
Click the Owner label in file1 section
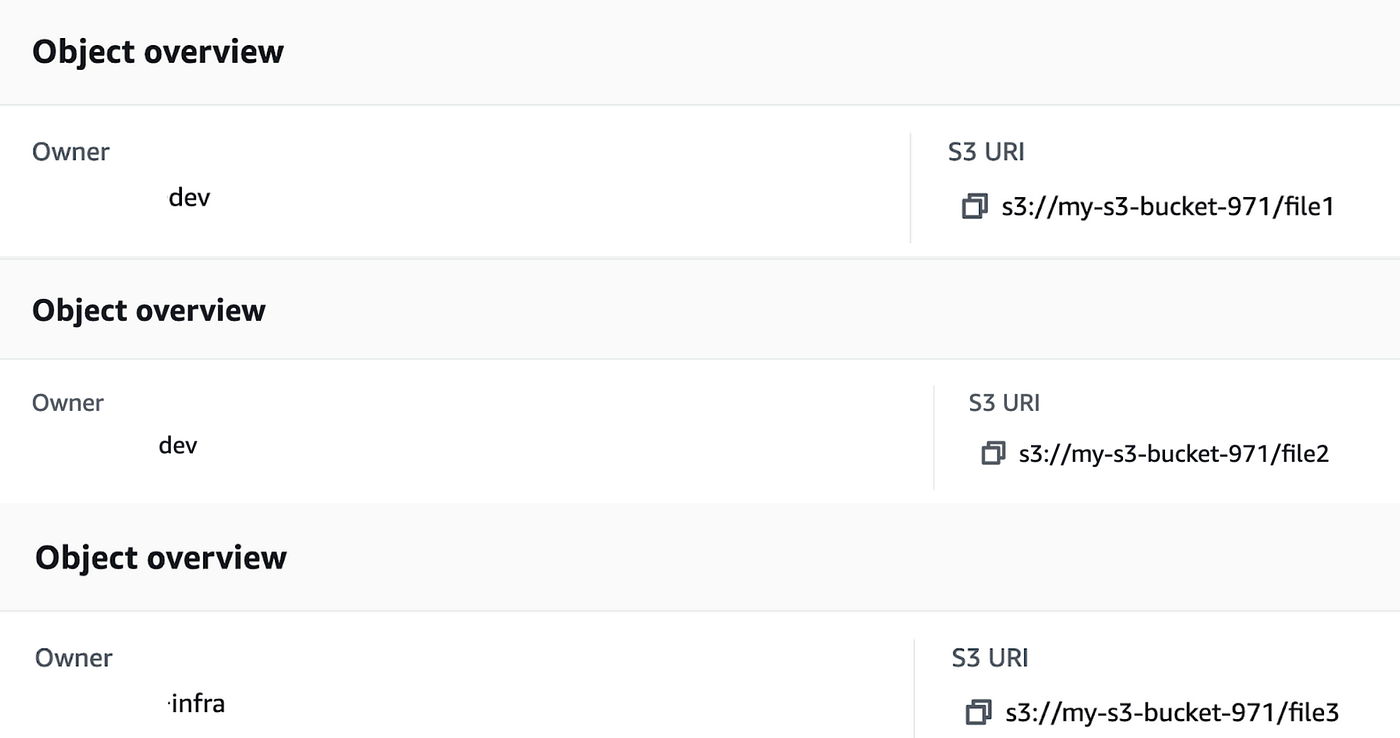tap(71, 152)
